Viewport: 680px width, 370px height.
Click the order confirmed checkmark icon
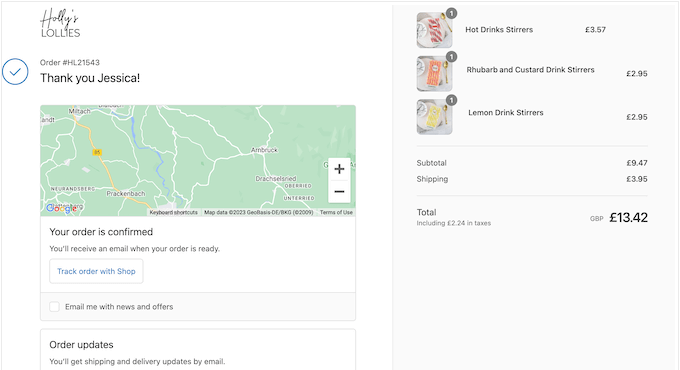coord(15,72)
